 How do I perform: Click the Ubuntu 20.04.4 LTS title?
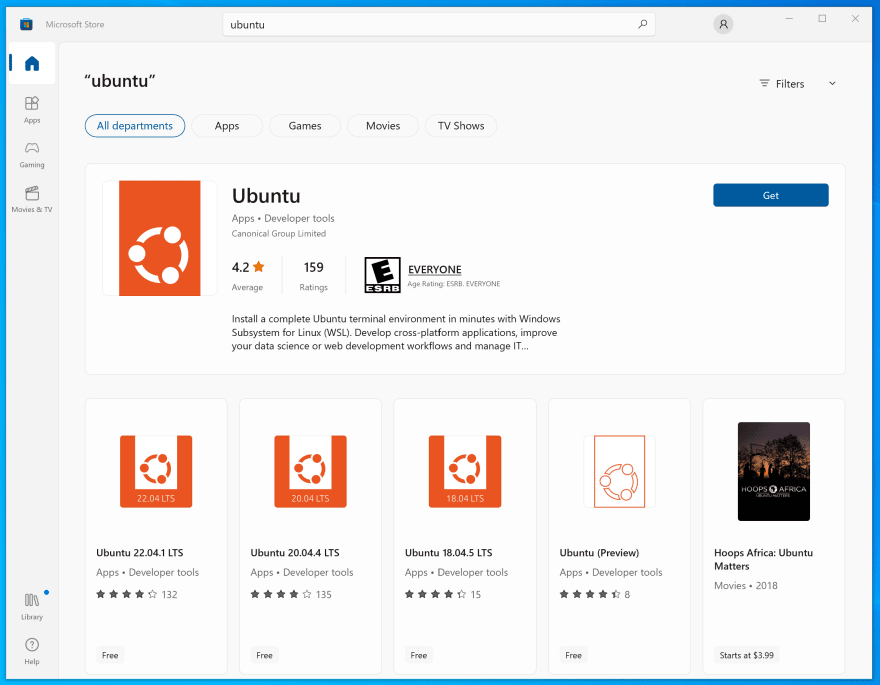[295, 553]
